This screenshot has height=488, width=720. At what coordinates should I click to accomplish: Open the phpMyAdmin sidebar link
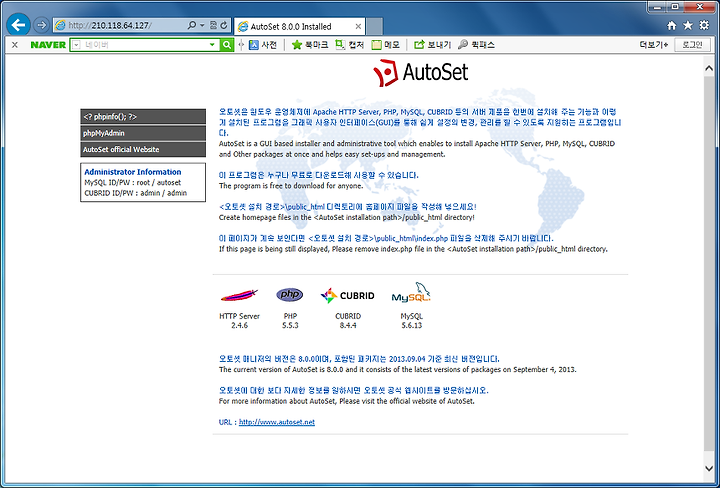click(x=143, y=133)
